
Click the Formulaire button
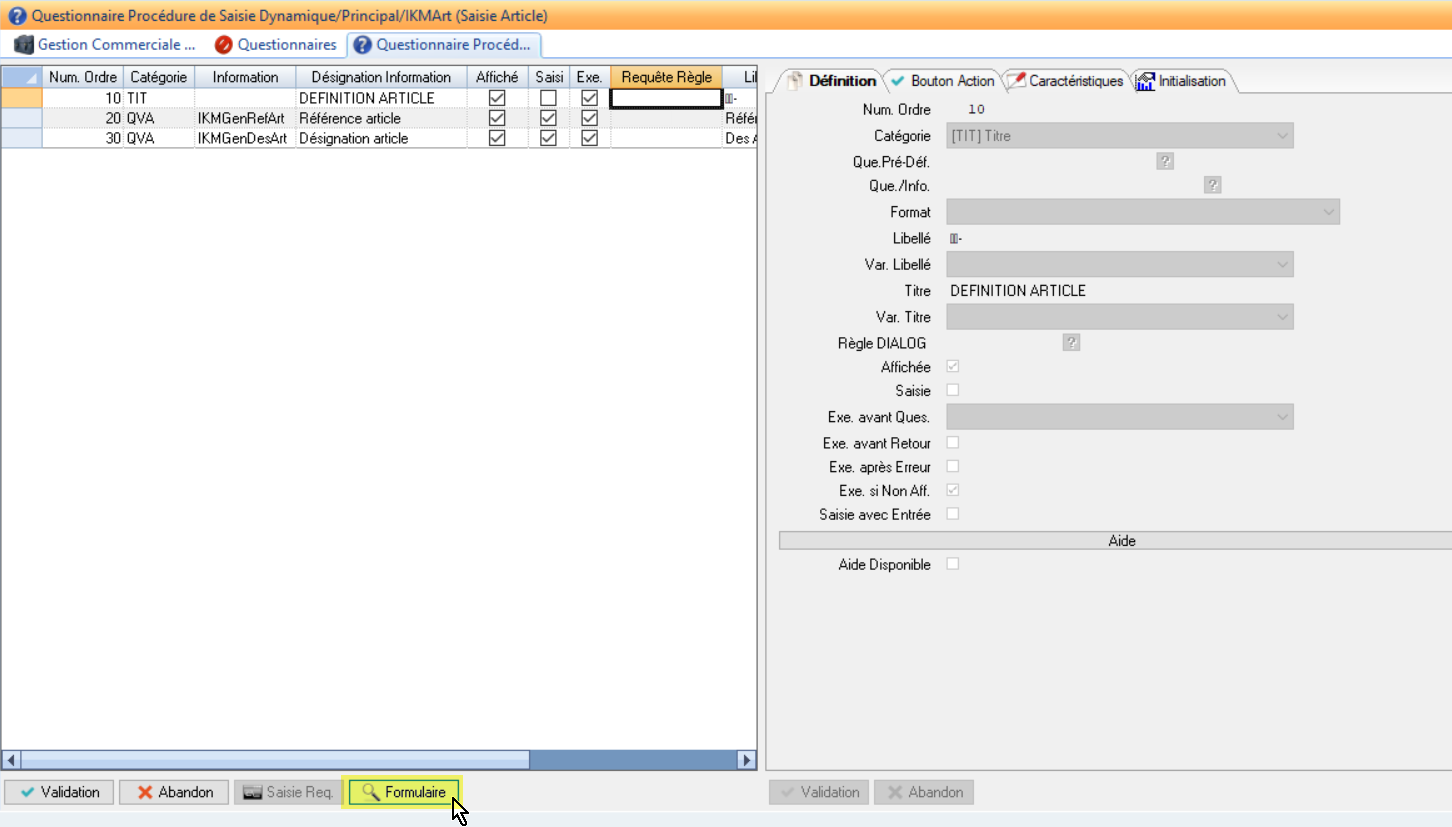403,792
